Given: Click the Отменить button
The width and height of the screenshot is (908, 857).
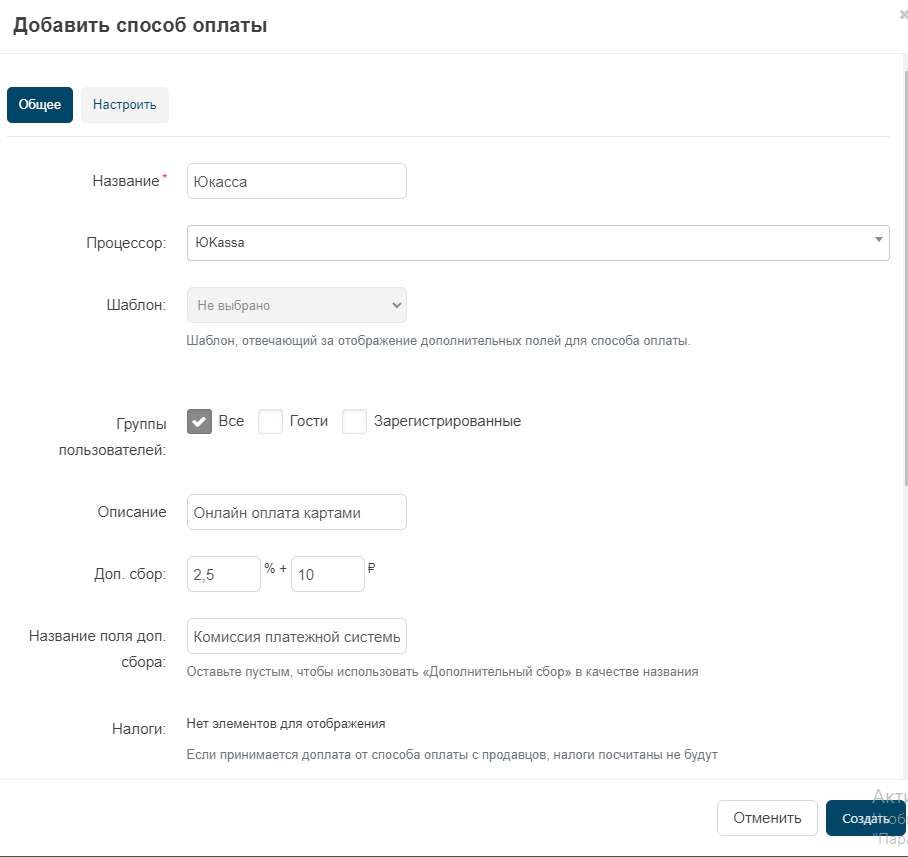Looking at the screenshot, I should [x=767, y=818].
